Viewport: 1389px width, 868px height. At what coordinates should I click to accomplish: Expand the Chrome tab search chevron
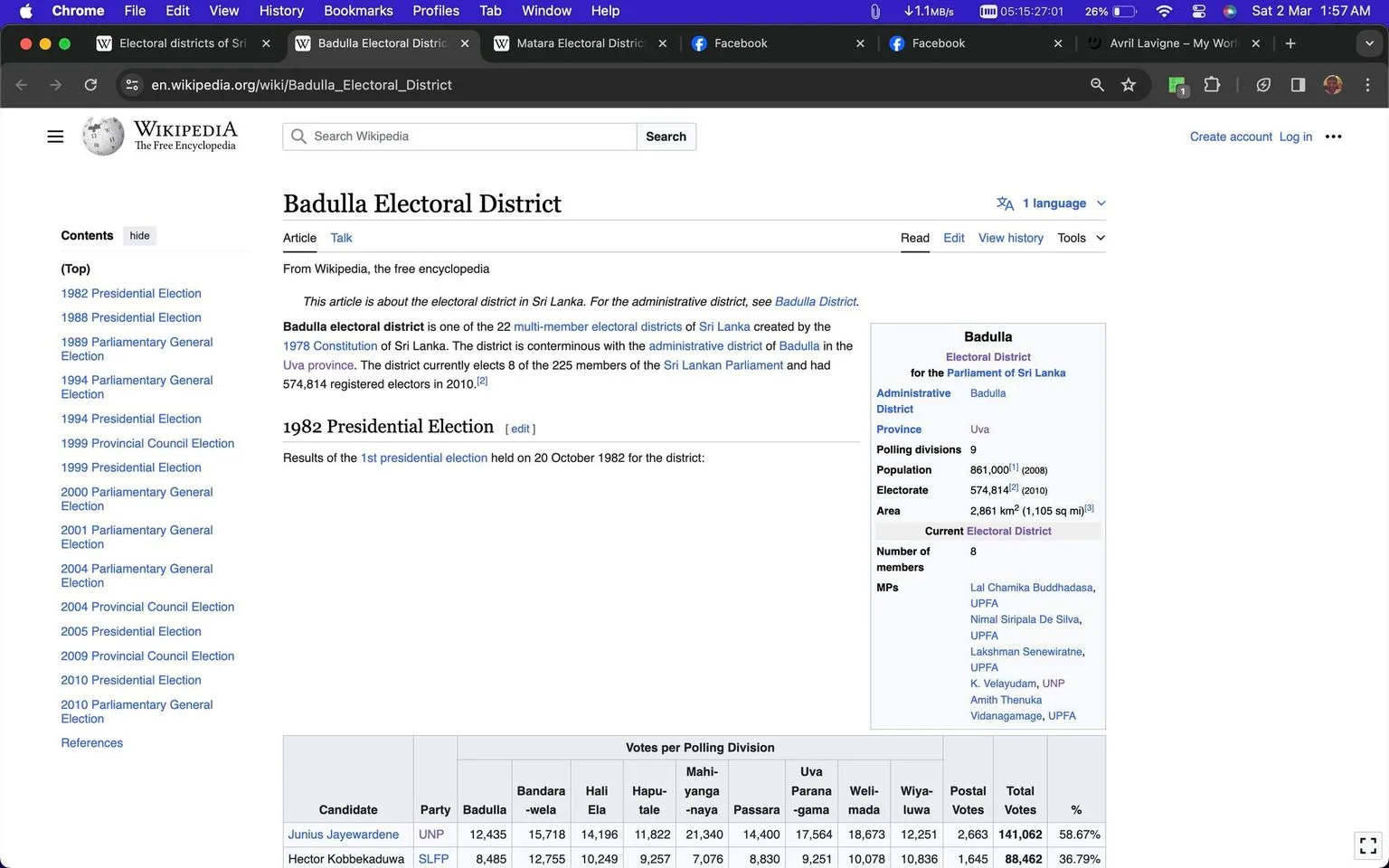(x=1368, y=43)
